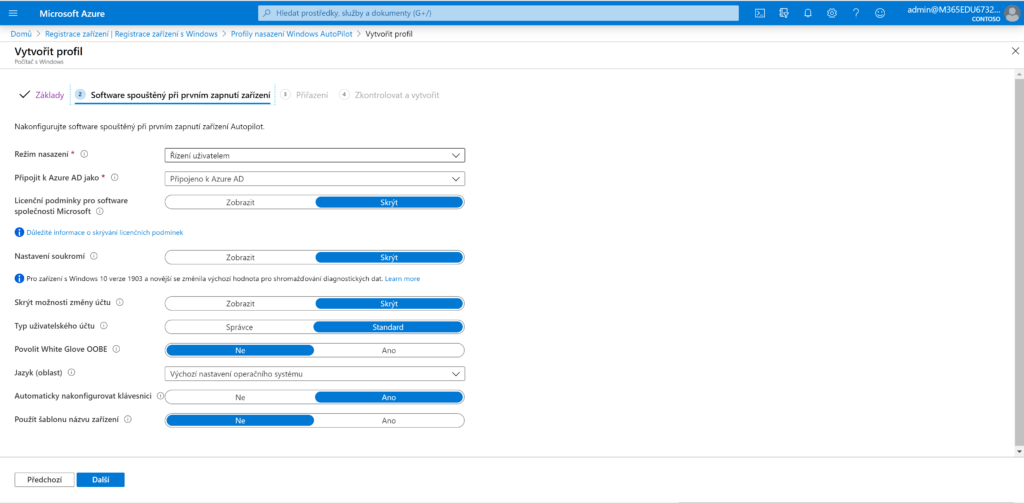Open the Learn more link
Viewport: 1024px width, 503px height.
point(402,278)
